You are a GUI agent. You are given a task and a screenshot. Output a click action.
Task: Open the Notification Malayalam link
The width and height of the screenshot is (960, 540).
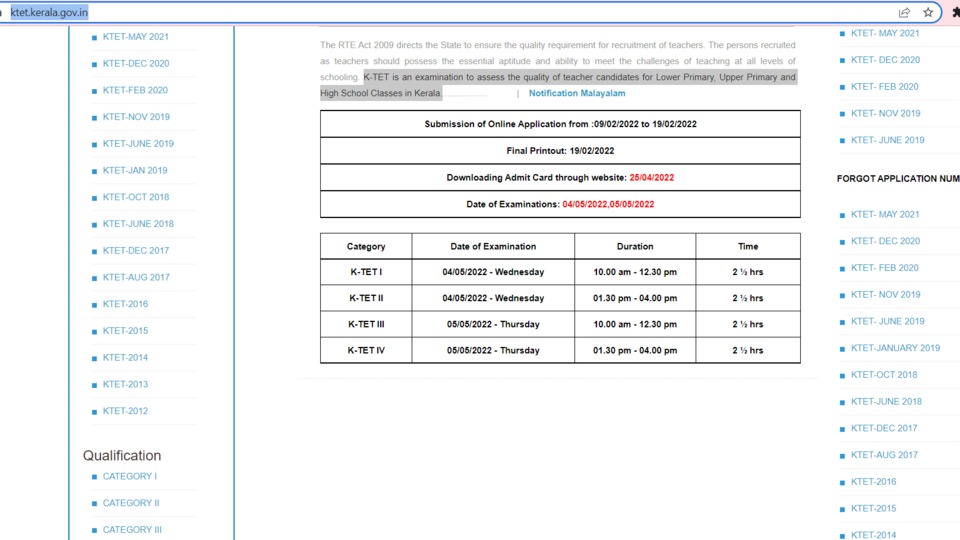577,93
